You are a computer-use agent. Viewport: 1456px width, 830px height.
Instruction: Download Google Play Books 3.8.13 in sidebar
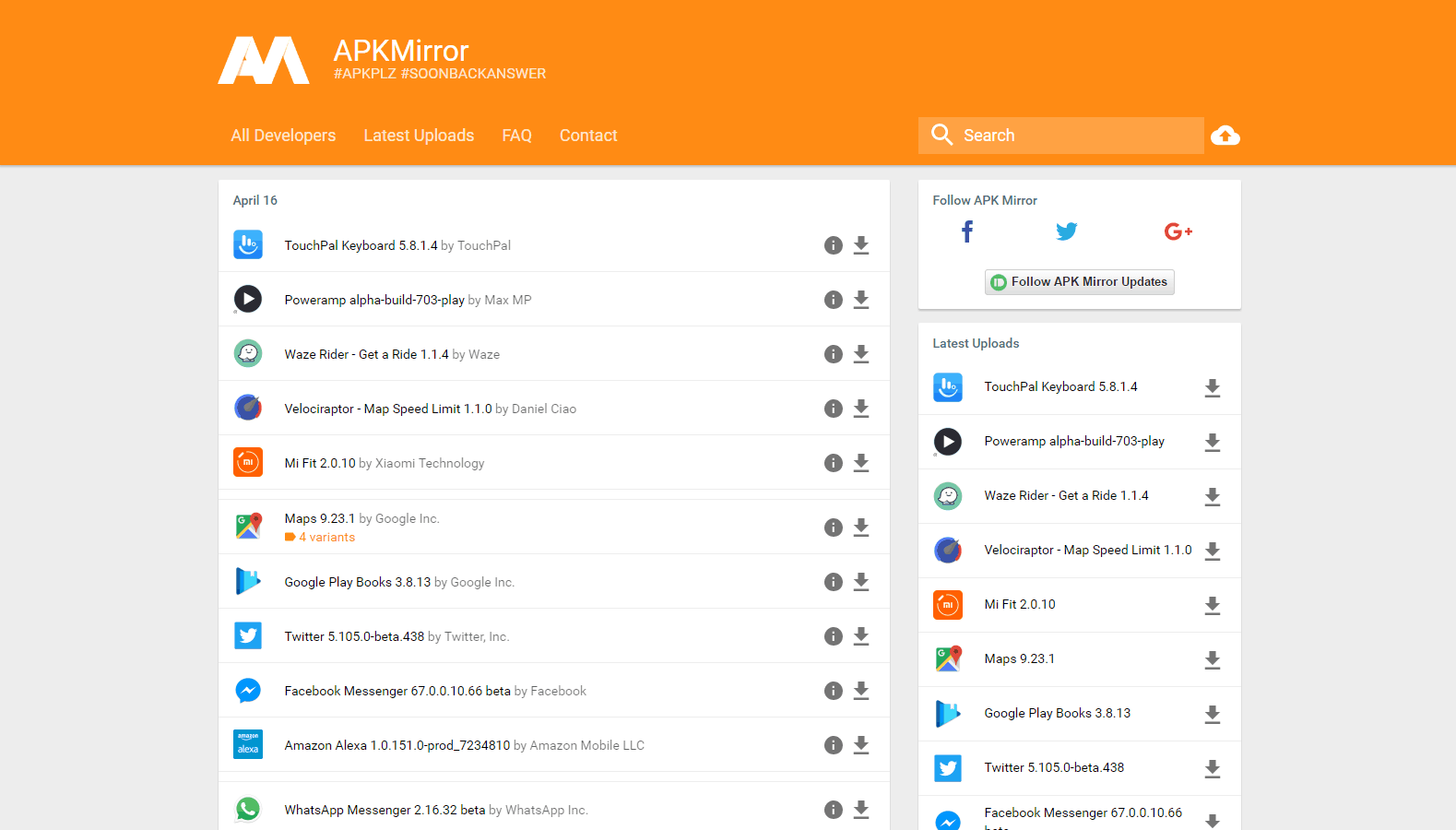point(1212,714)
